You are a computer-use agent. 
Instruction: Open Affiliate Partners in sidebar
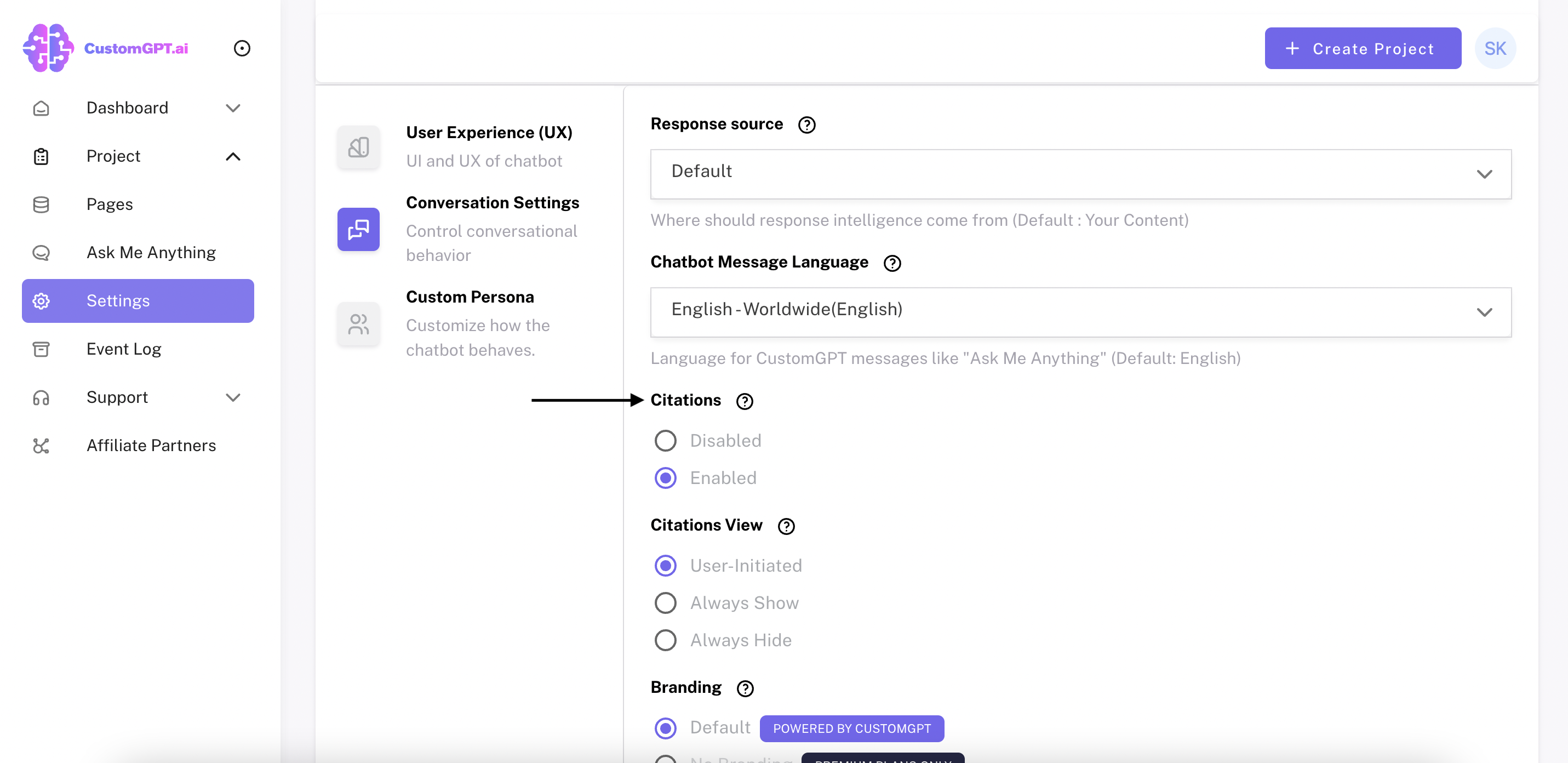tap(151, 446)
